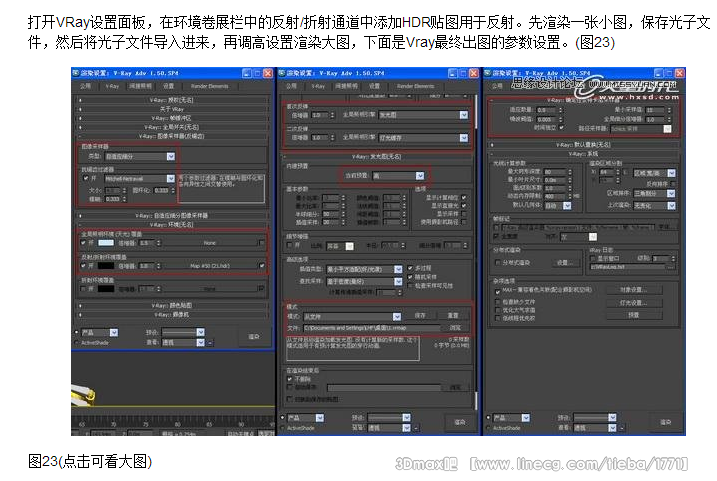Click the 保存 button for the irradiance map
This screenshot has height=481, width=717.
[x=419, y=316]
